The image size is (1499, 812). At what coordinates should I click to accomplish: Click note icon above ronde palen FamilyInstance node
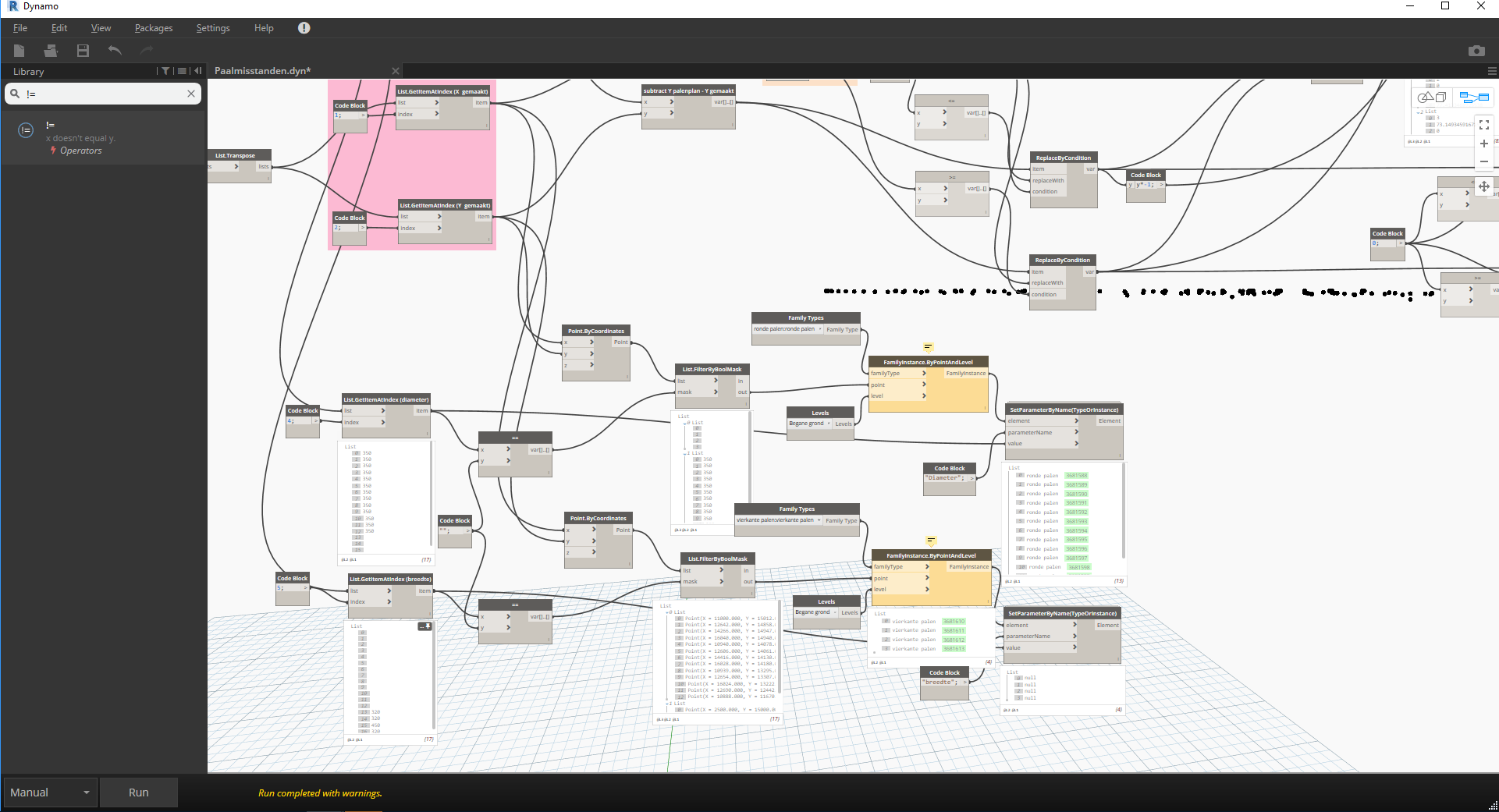[928, 347]
